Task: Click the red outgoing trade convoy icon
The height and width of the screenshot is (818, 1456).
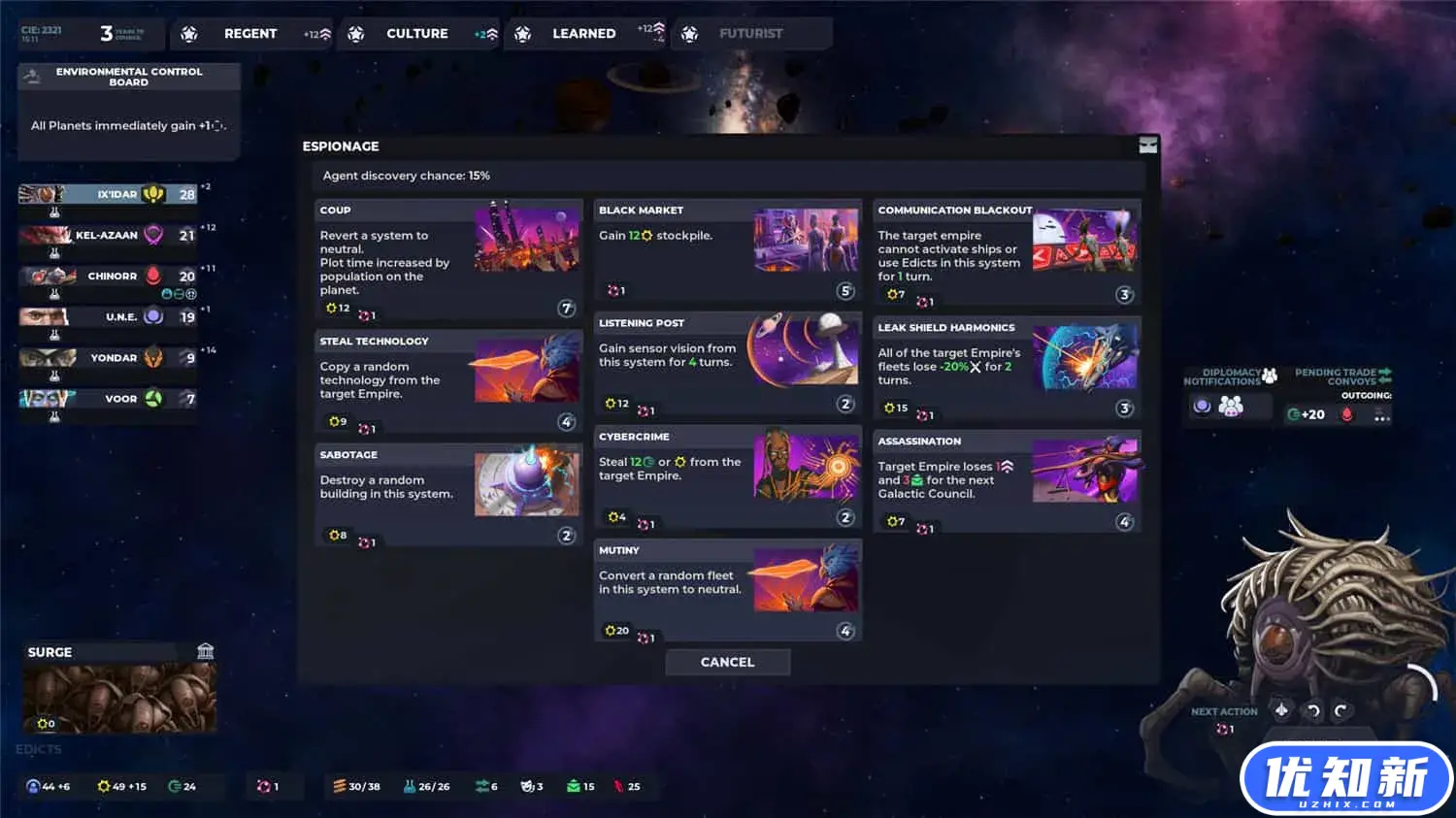Action: pyautogui.click(x=1346, y=414)
